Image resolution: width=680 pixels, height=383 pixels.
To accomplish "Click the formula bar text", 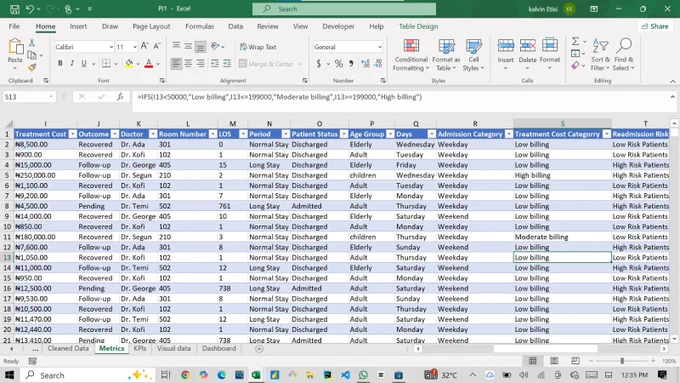I will pyautogui.click(x=279, y=97).
